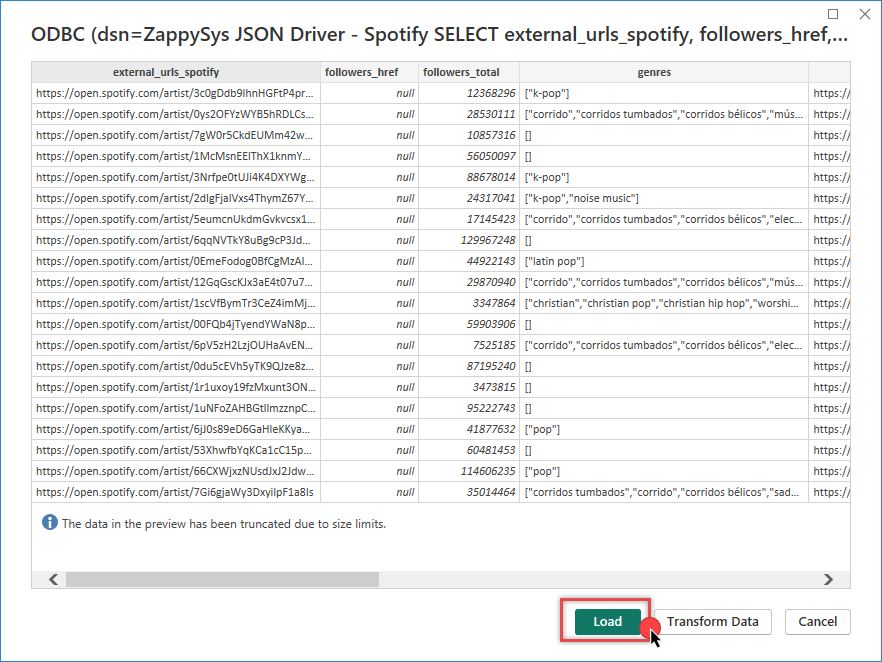Screen dimensions: 882x662
Task: Select the URL cell starting artist/6jJ0s89eD6
Action: (176, 429)
